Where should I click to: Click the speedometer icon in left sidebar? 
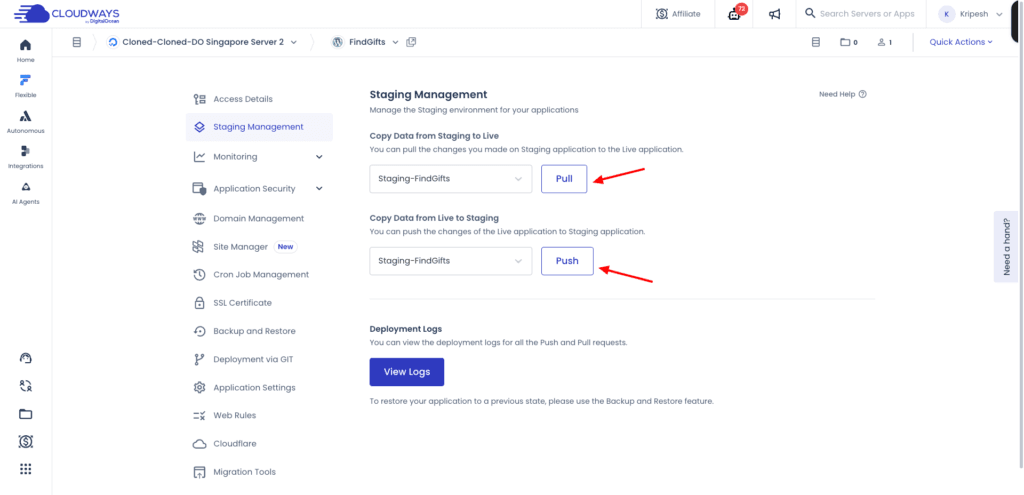25,358
